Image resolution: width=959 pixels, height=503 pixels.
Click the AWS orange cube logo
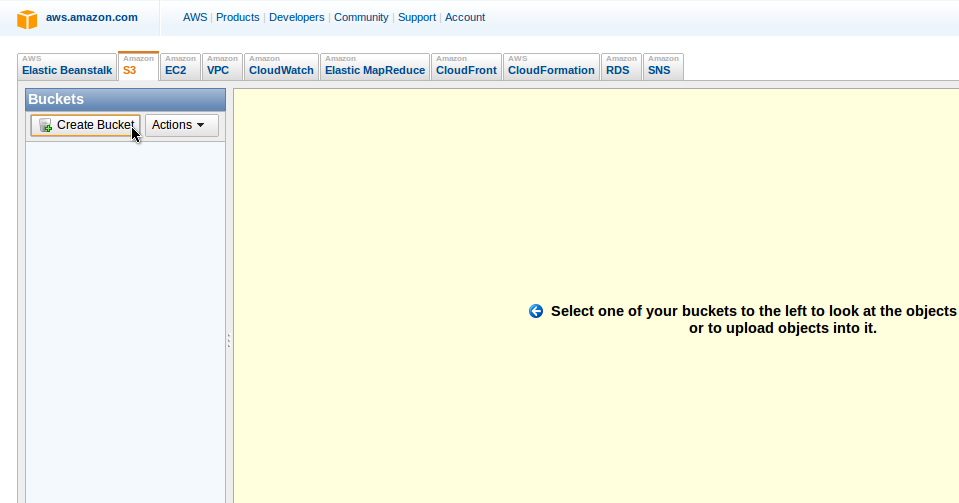[x=27, y=19]
